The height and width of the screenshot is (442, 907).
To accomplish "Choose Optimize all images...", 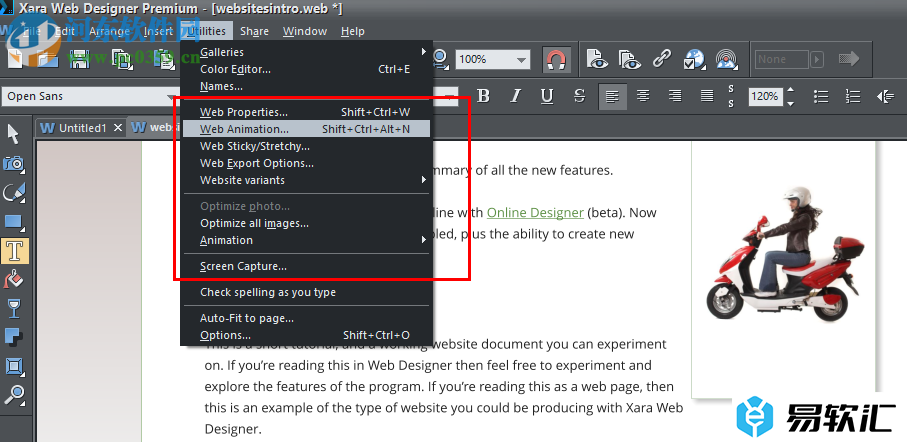I will 307,223.
